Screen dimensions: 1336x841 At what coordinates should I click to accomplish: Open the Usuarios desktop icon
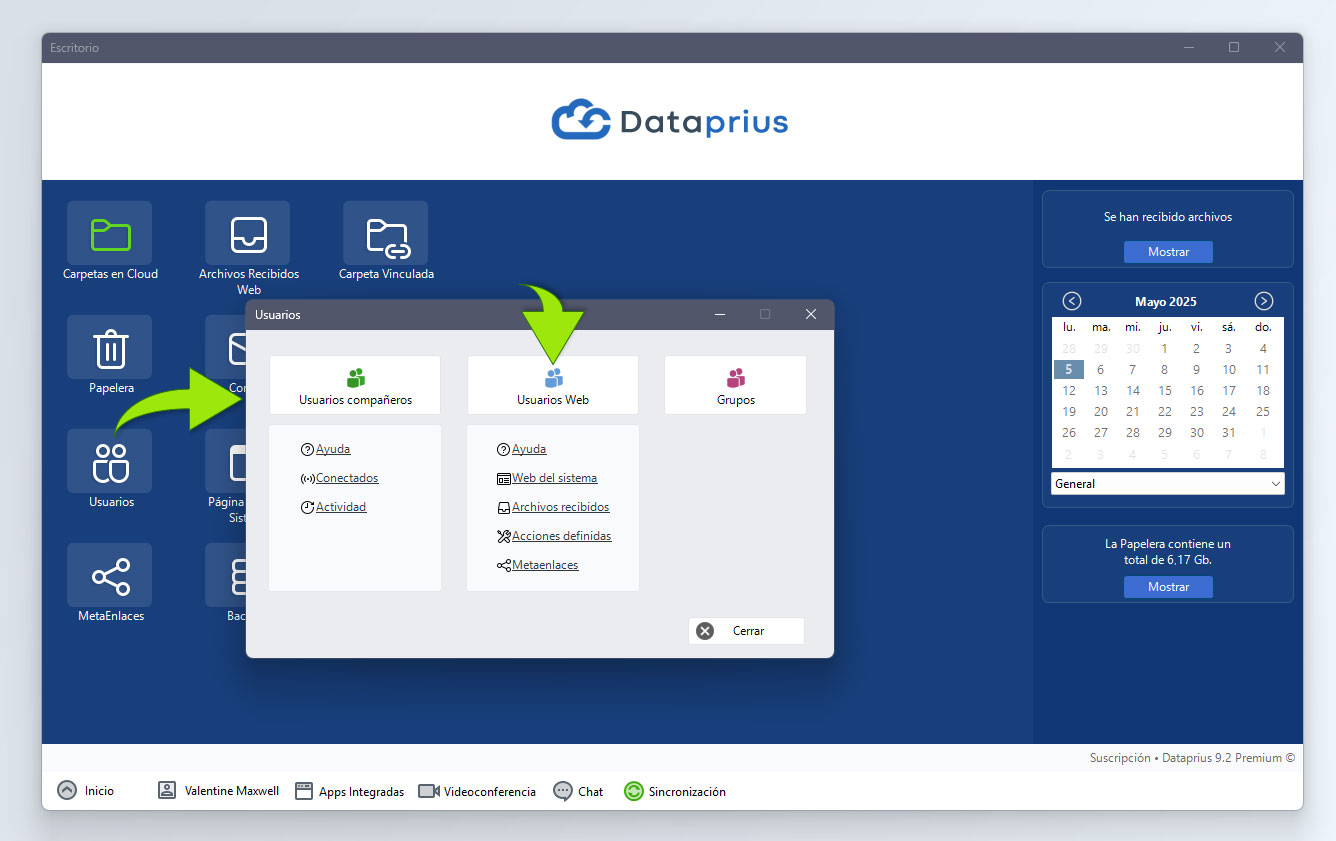click(x=110, y=461)
